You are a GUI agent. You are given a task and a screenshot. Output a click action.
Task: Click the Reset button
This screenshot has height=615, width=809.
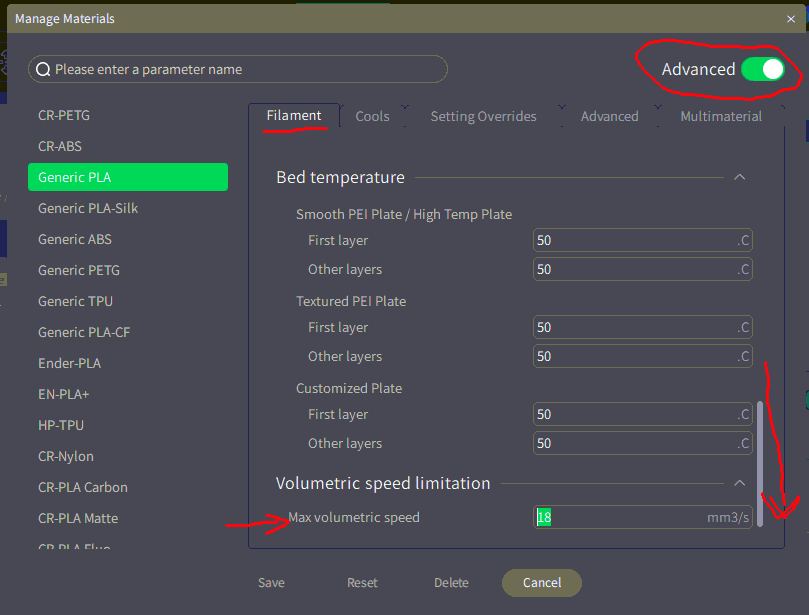tap(362, 583)
